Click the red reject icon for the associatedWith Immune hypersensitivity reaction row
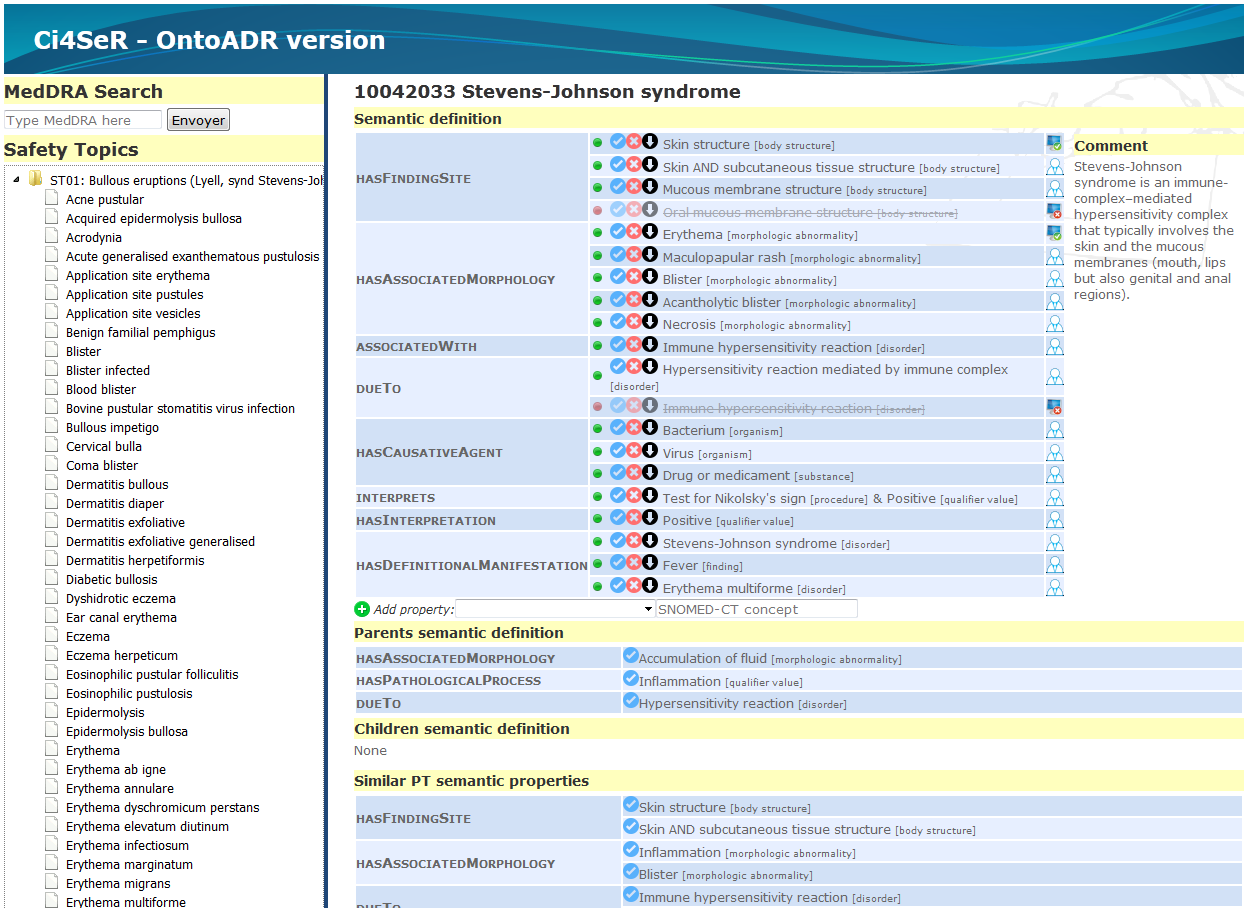This screenshot has height=908, width=1246. pos(634,345)
